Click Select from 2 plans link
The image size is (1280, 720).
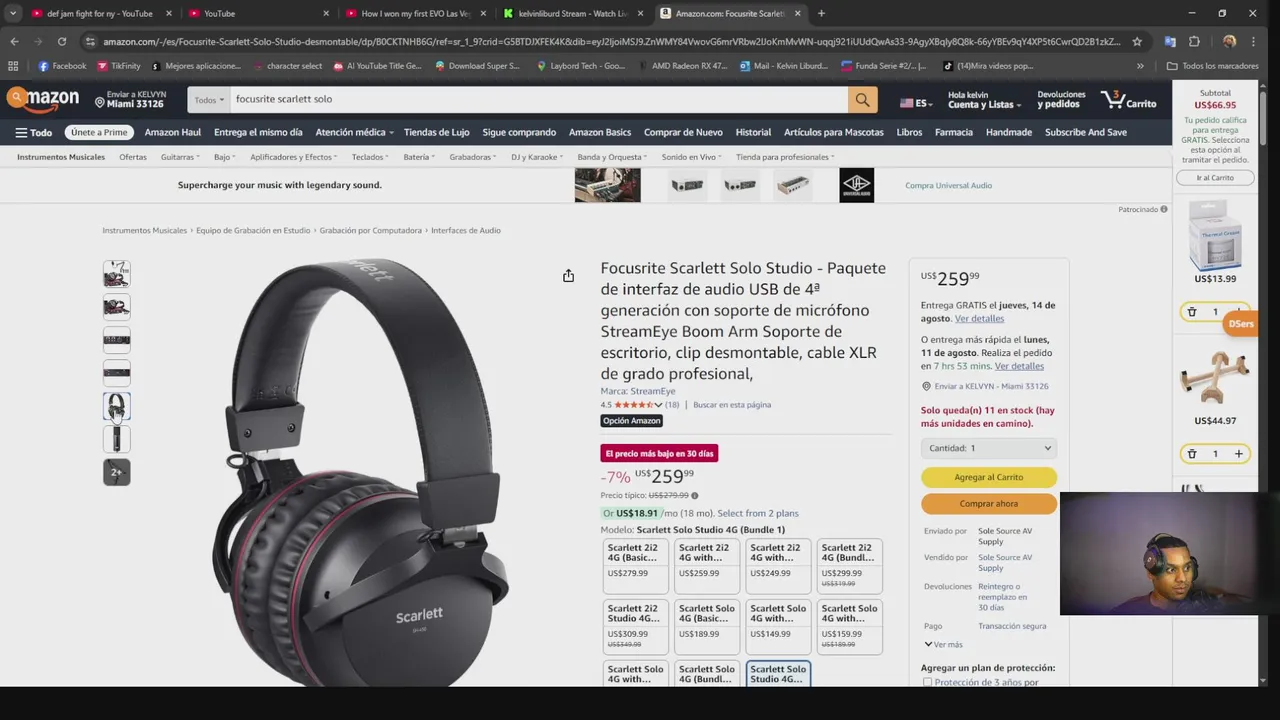tap(757, 513)
